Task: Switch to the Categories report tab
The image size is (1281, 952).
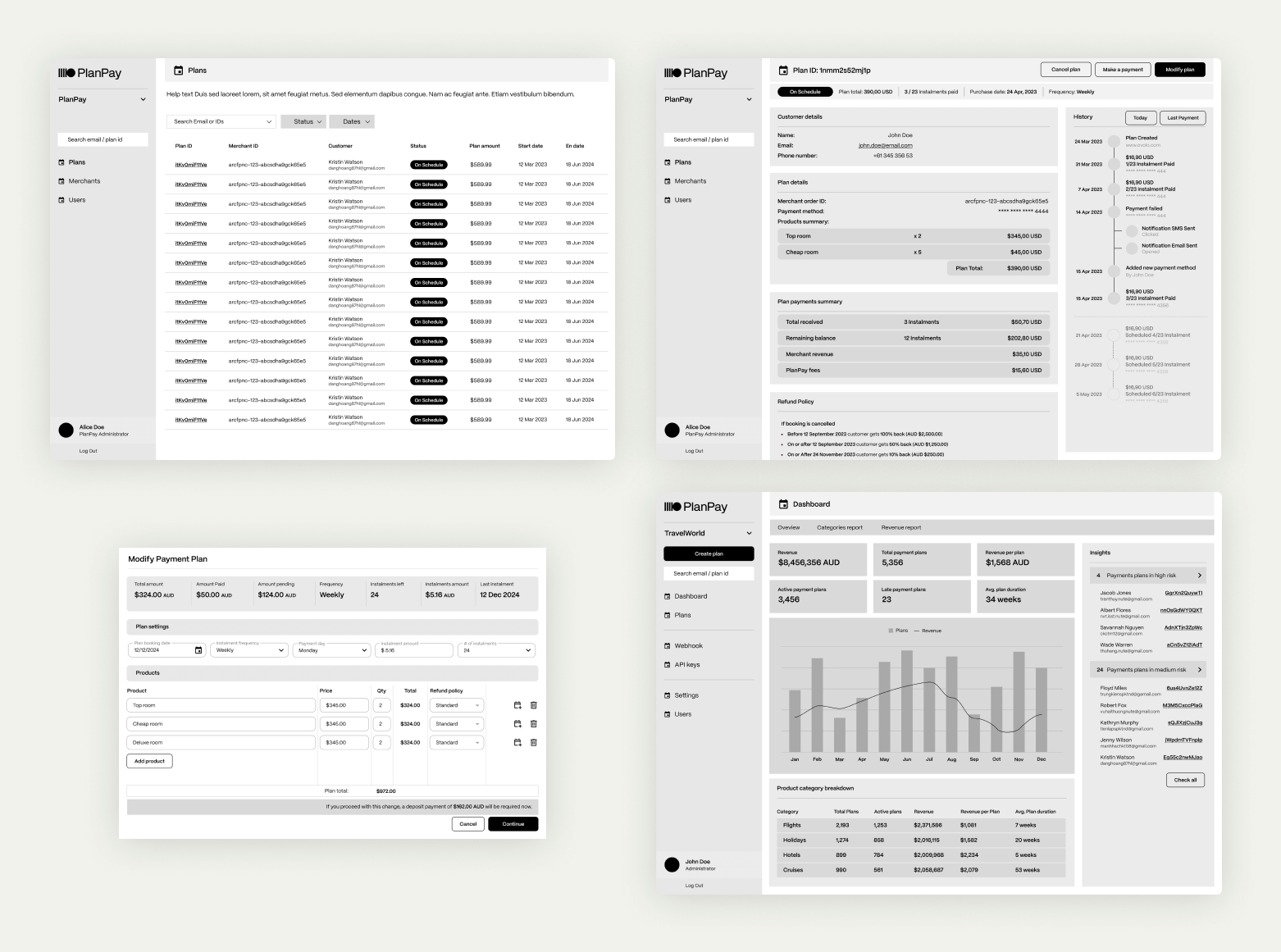Action: click(840, 528)
